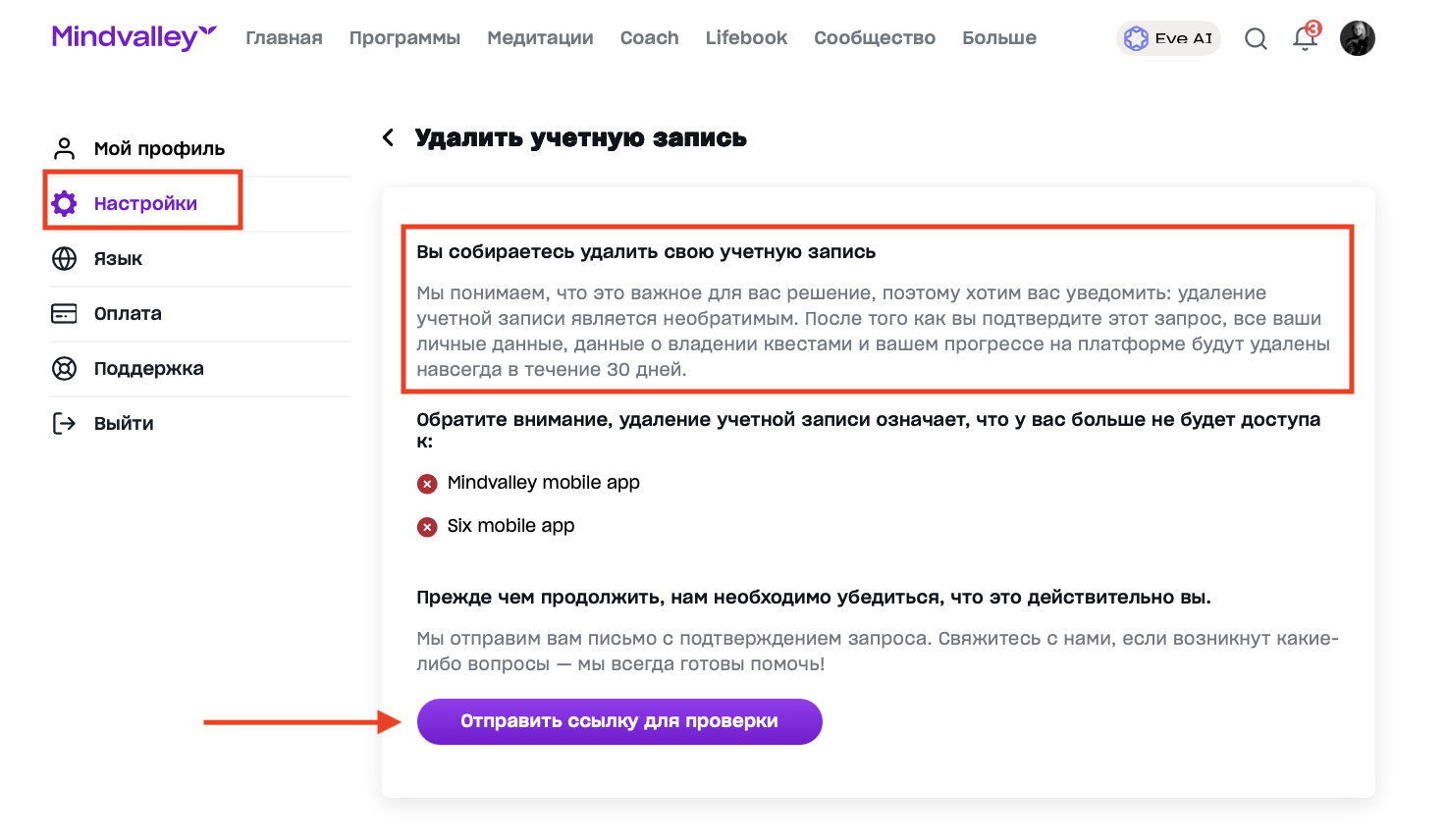This screenshot has width=1447, height=840.
Task: Open the Программы section
Action: [404, 37]
